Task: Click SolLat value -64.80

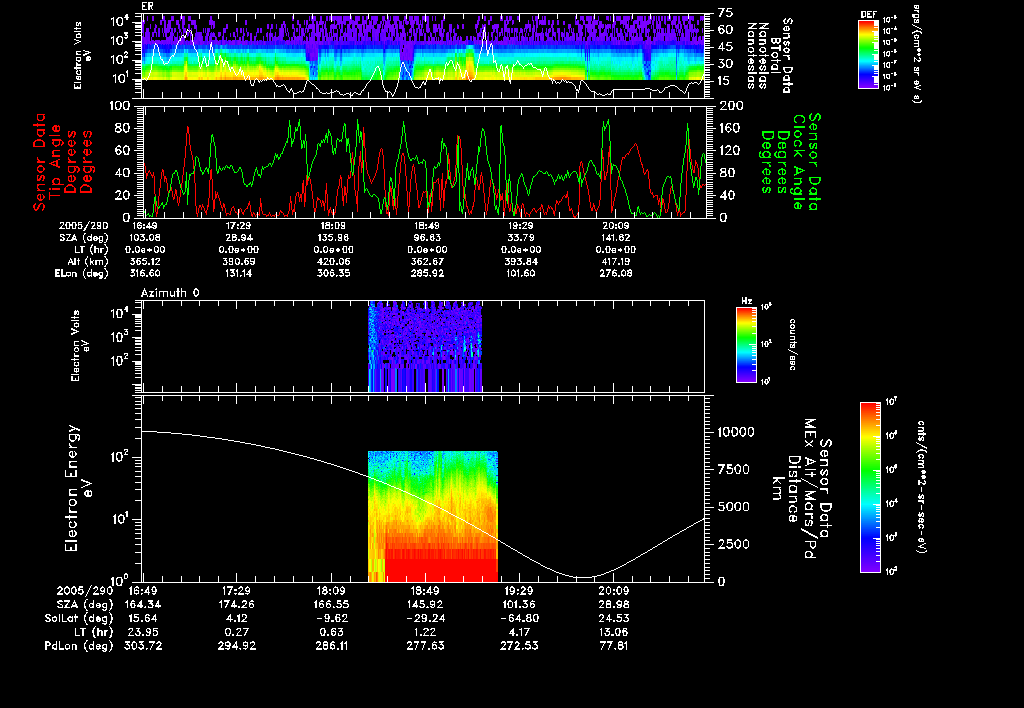Action: [519, 619]
